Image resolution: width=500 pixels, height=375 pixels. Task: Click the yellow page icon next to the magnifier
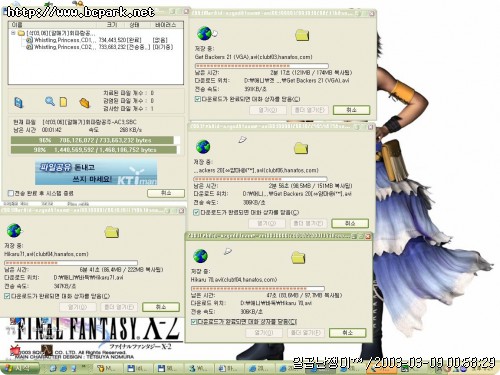tap(63, 102)
